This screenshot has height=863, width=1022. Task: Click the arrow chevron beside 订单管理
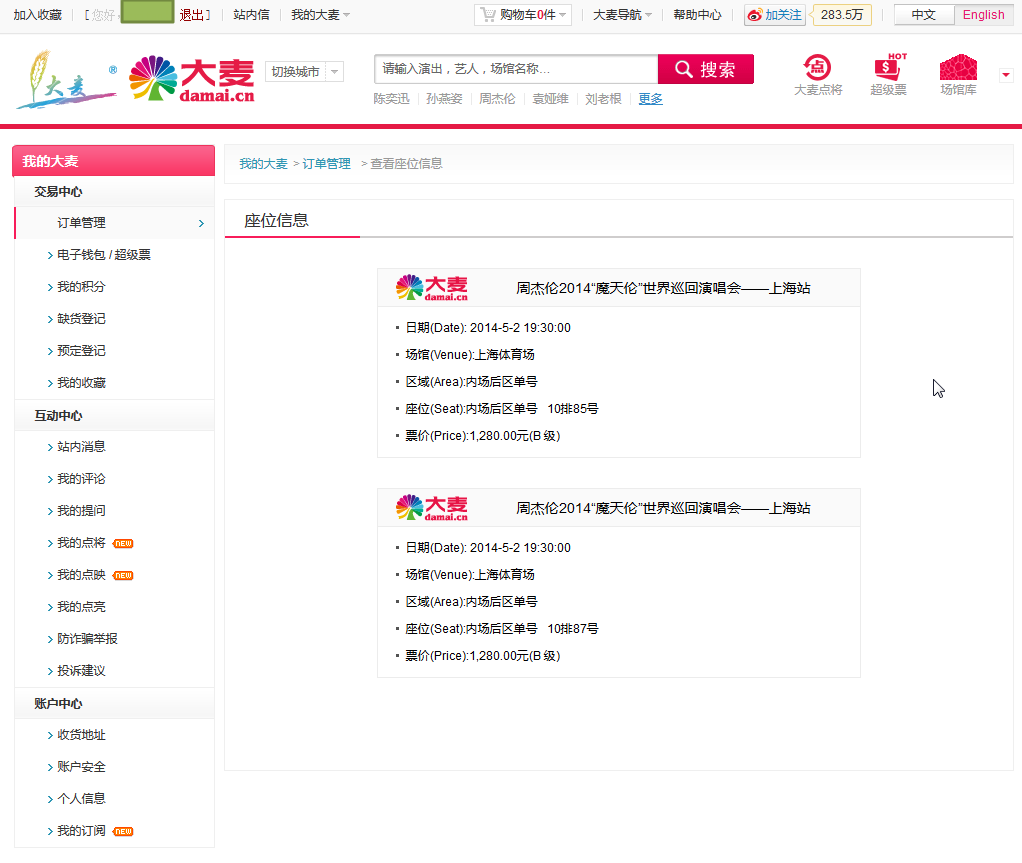click(x=201, y=224)
